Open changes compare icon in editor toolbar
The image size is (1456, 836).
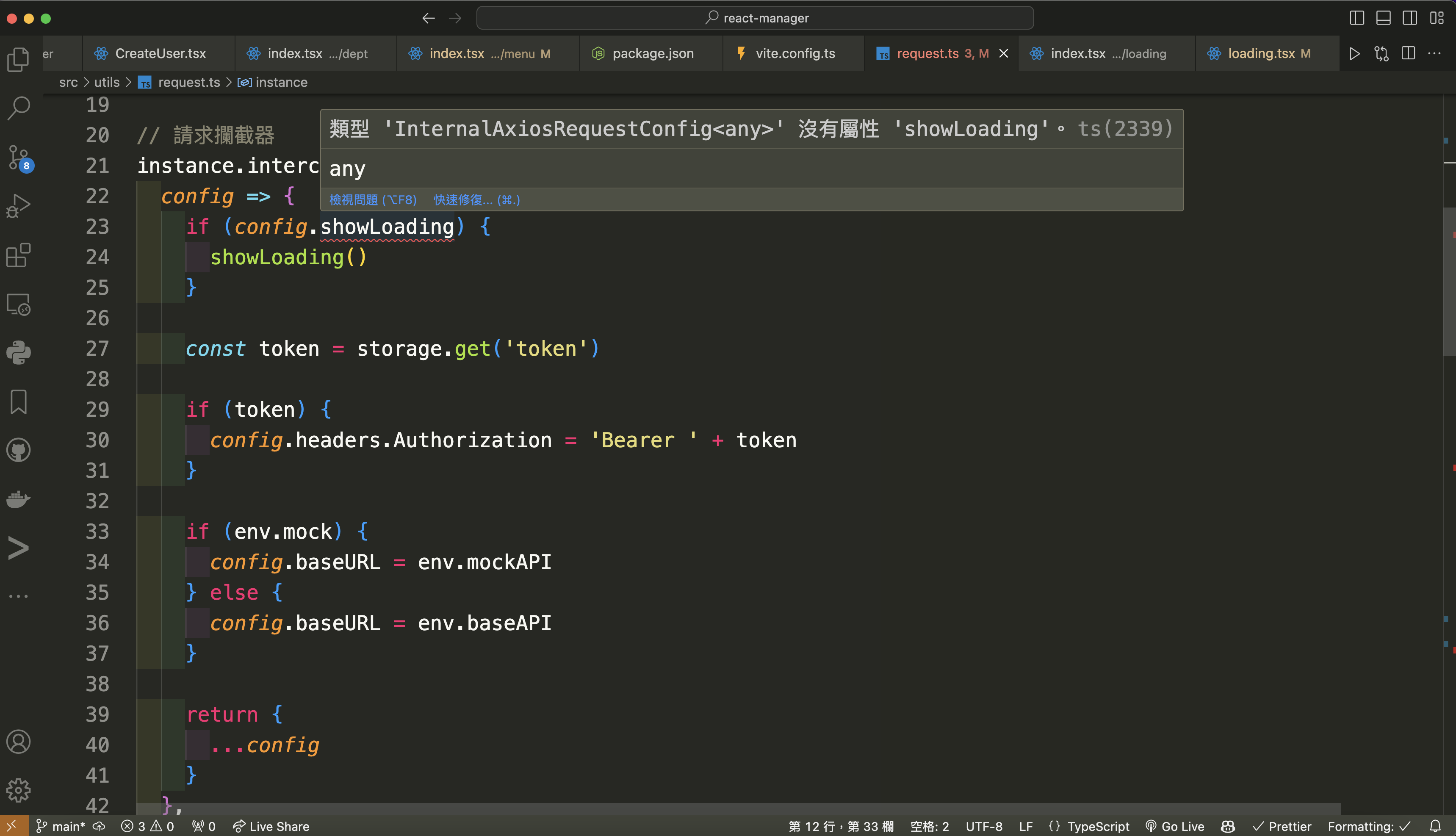[x=1381, y=53]
